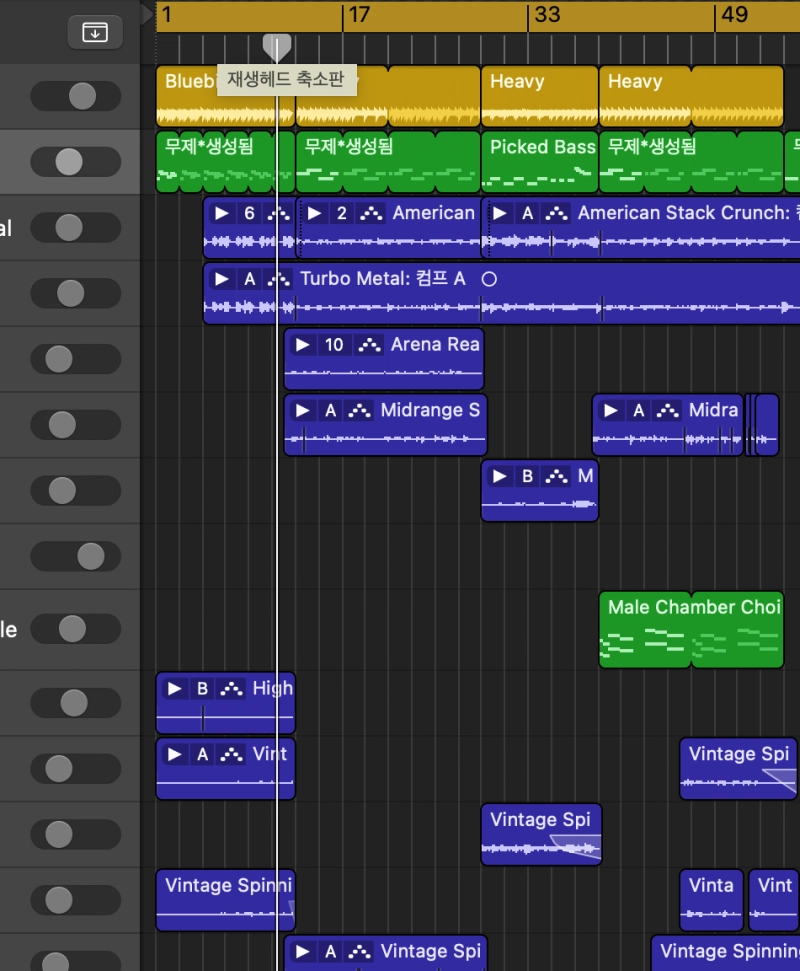Screen dimensions: 800x971
Task: Open take B menu on High region
Action: pos(203,689)
